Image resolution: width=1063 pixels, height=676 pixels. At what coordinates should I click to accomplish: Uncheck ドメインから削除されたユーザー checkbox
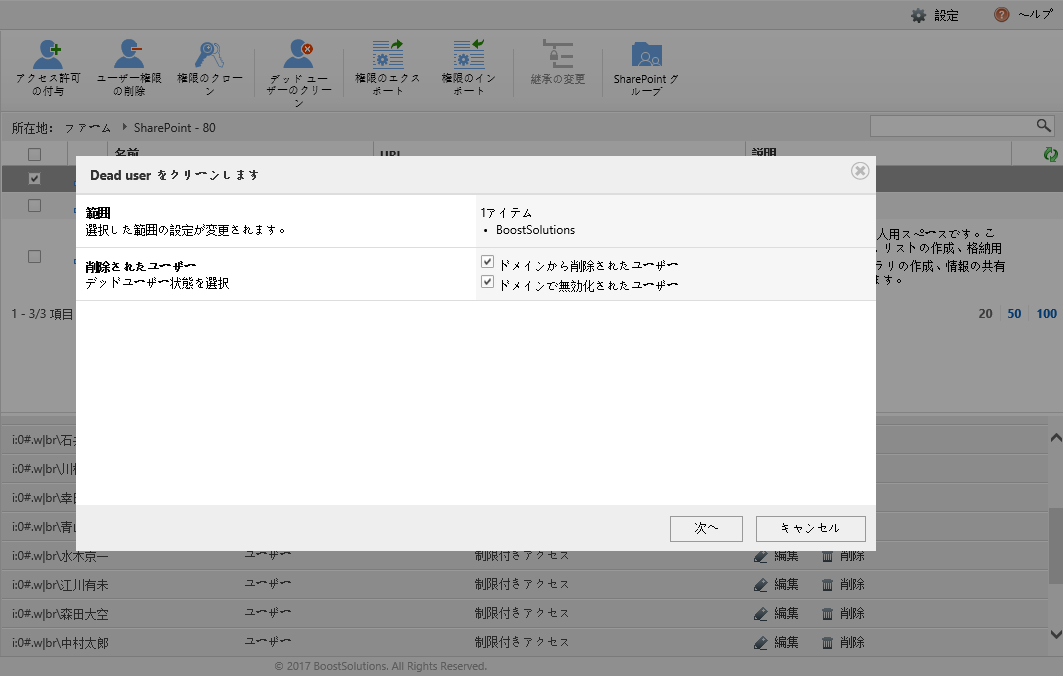pyautogui.click(x=487, y=262)
